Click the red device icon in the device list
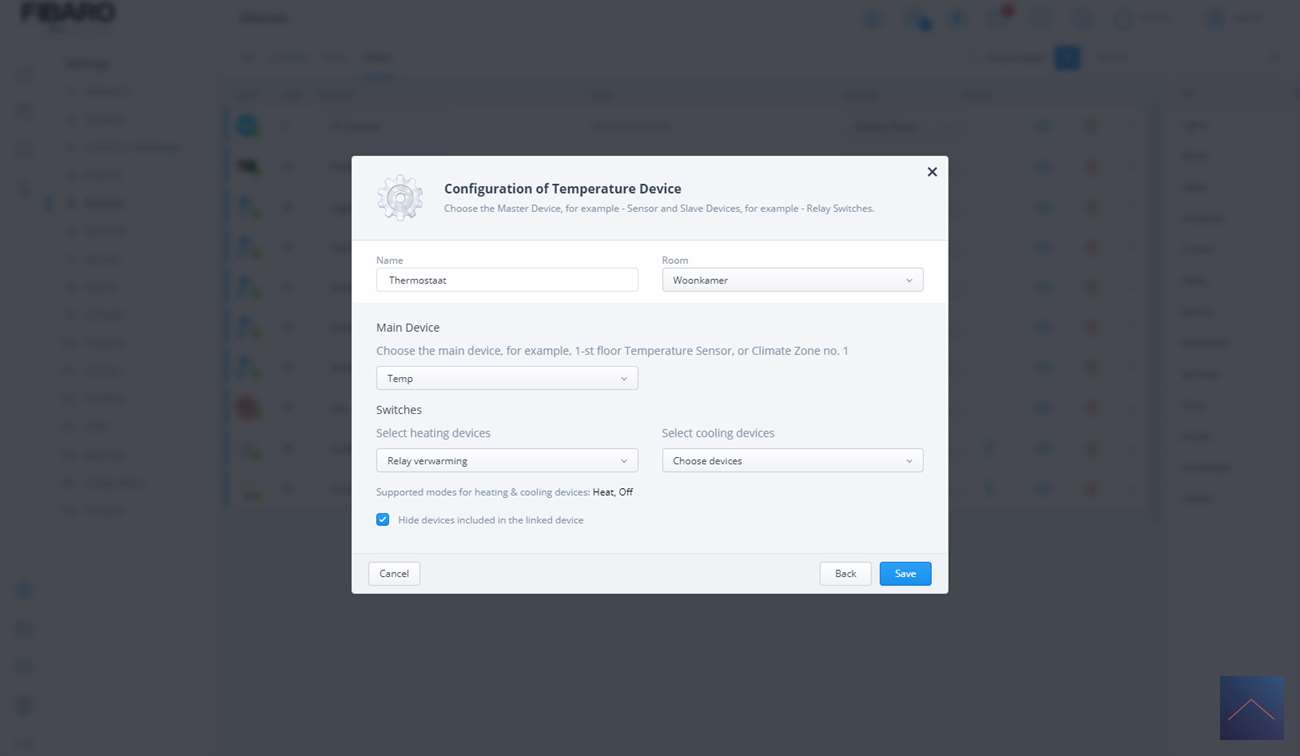The image size is (1300, 756). 247,407
